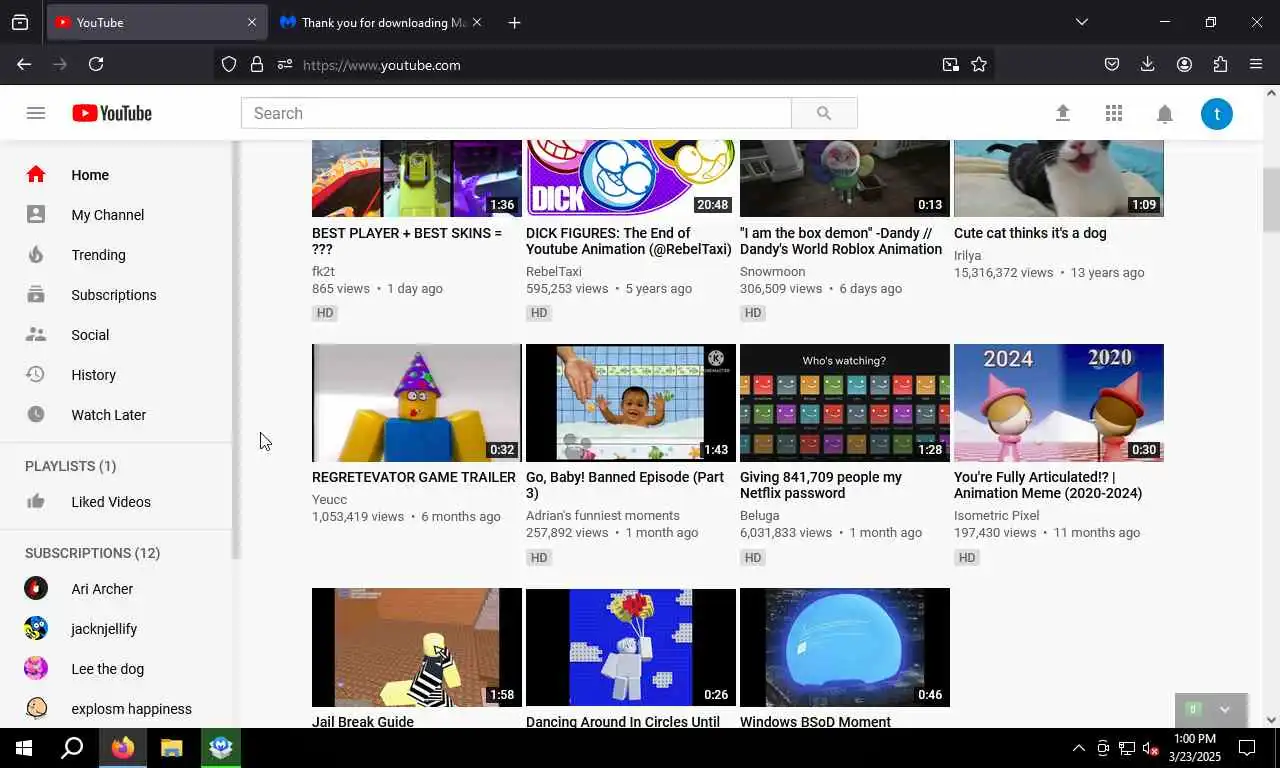
Task: Close the YouTube tab
Action: click(x=251, y=22)
